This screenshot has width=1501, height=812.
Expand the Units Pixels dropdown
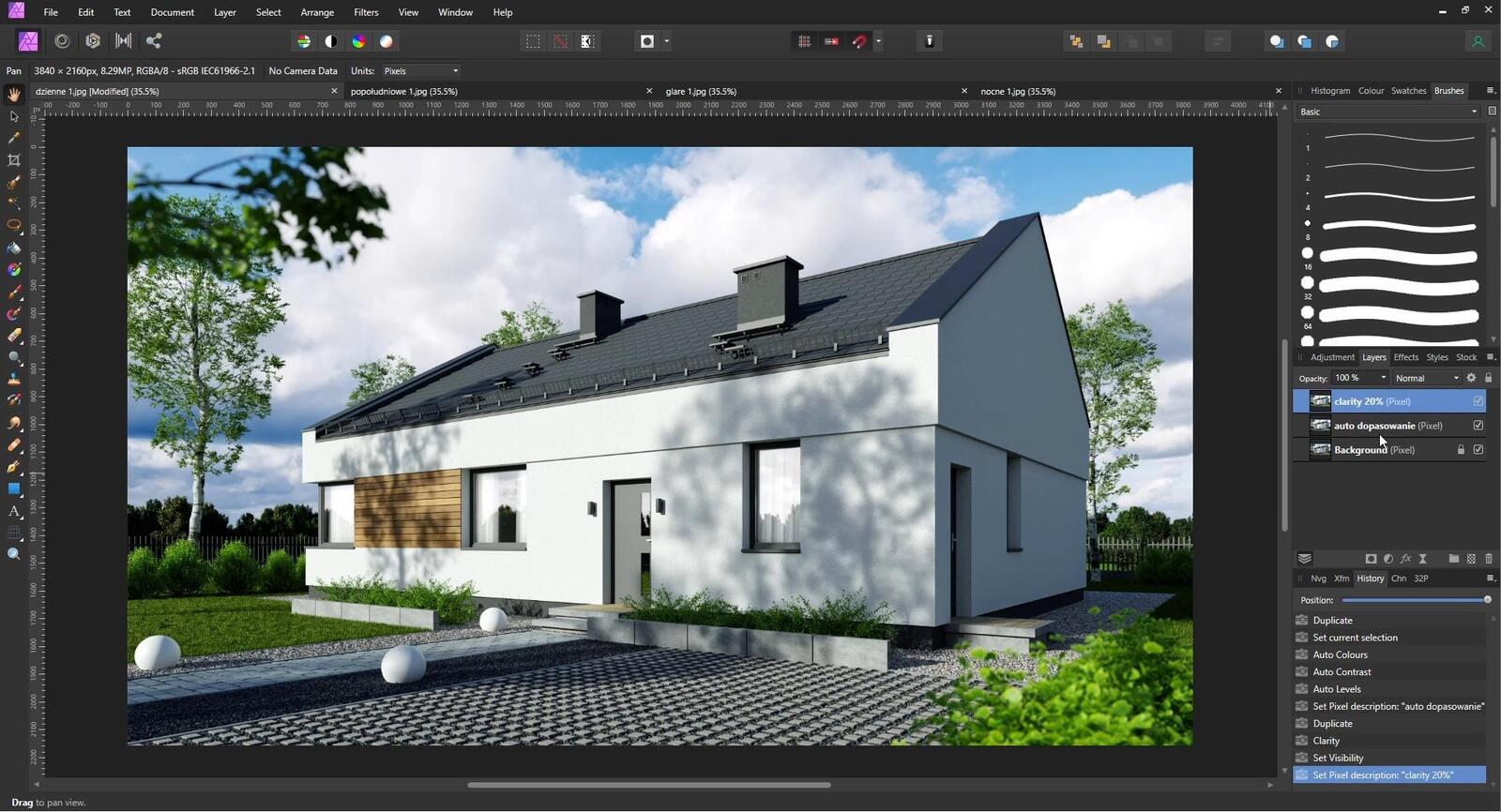(x=421, y=71)
